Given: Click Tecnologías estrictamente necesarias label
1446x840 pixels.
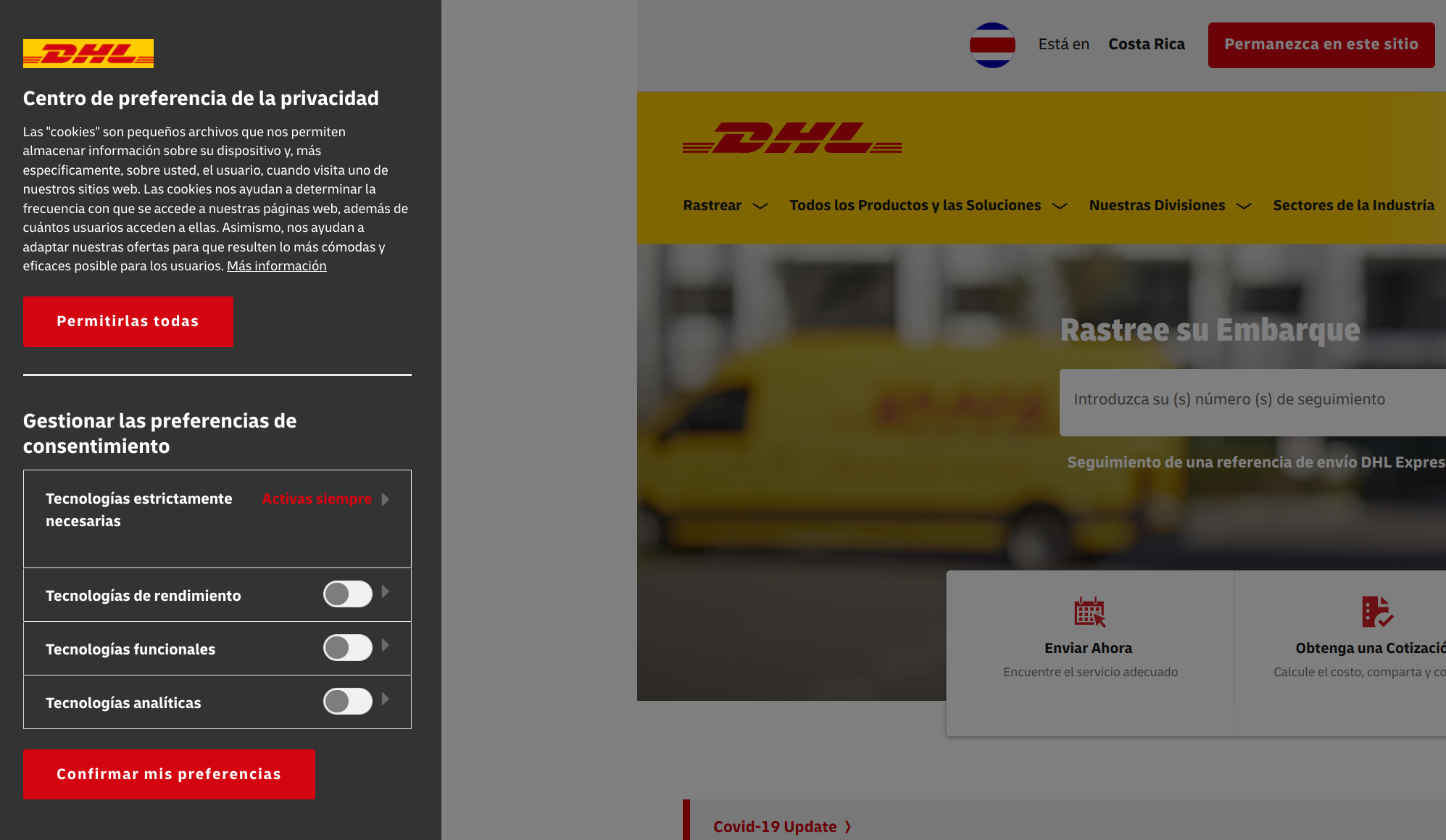Looking at the screenshot, I should click(x=139, y=510).
